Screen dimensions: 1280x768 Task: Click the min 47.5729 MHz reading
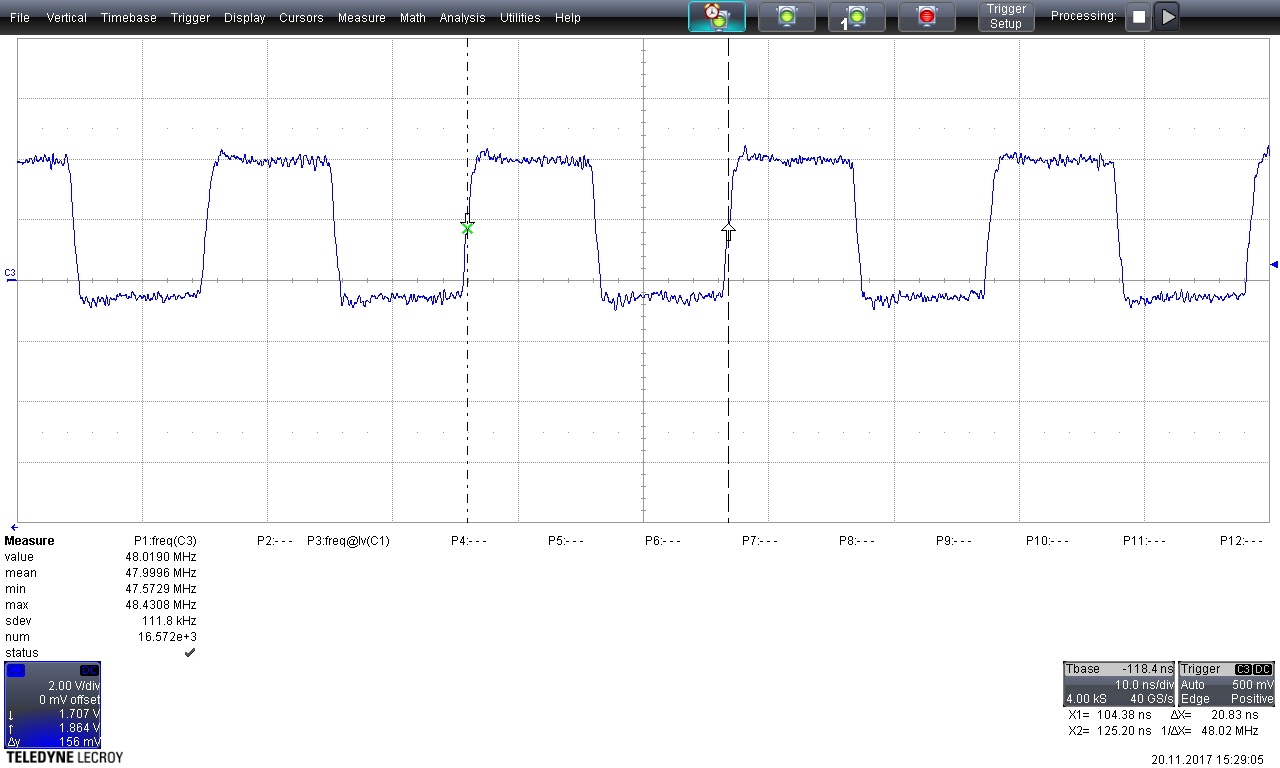pyautogui.click(x=161, y=589)
